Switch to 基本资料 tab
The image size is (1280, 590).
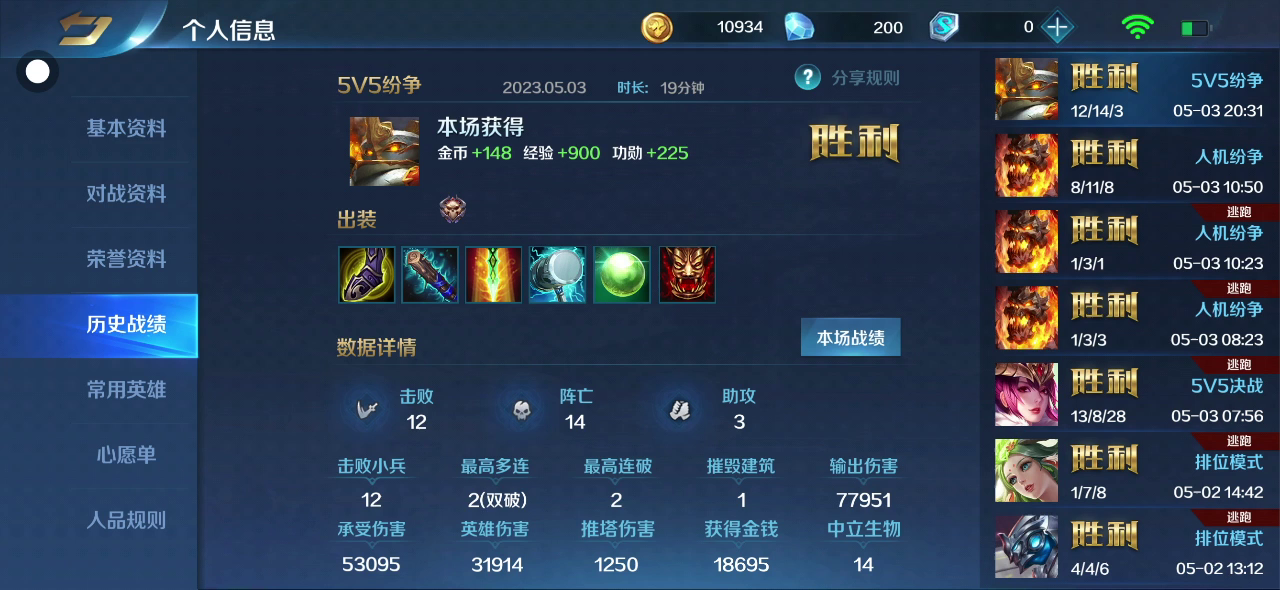click(126, 128)
